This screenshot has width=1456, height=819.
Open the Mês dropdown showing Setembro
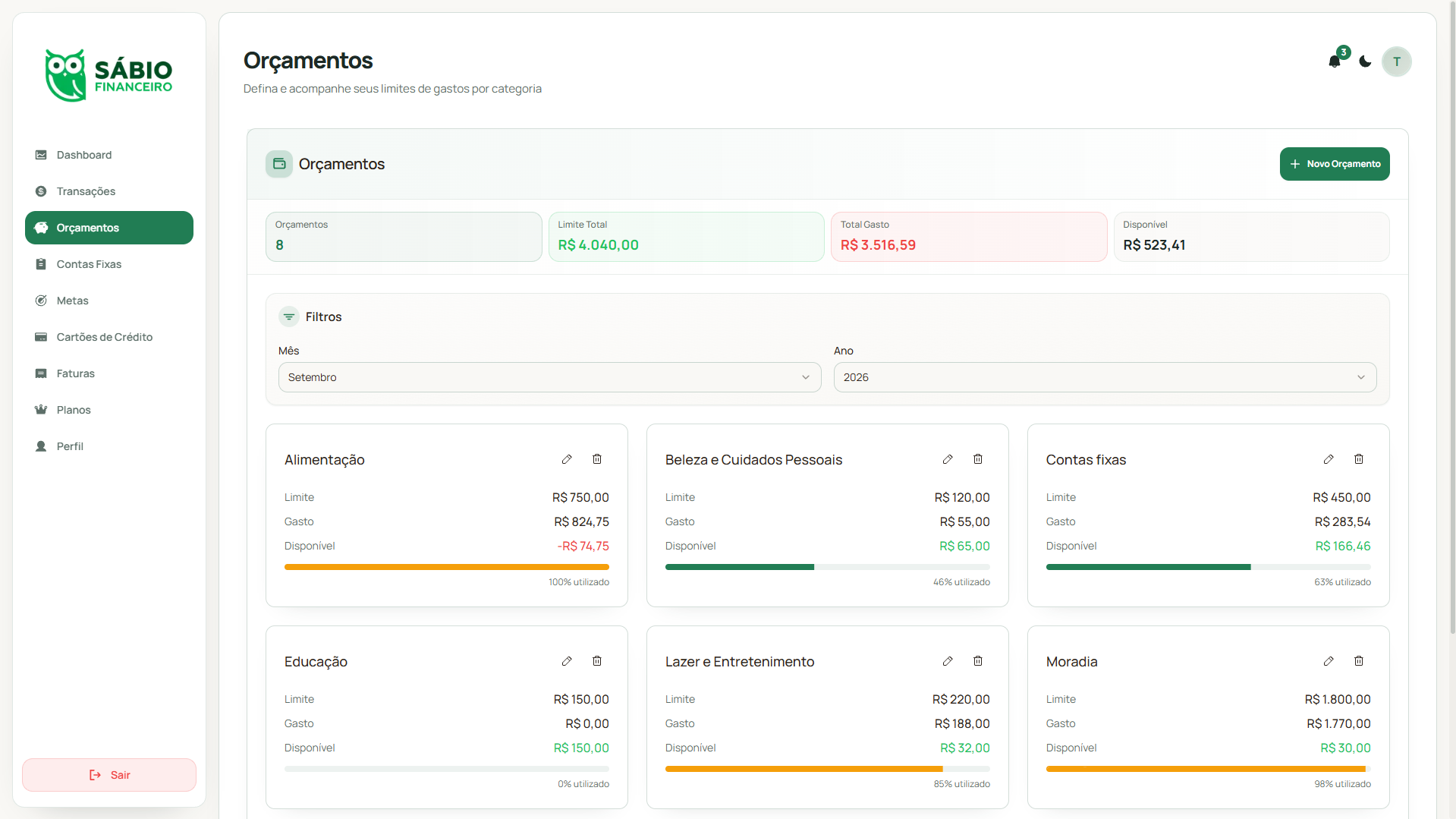click(549, 377)
